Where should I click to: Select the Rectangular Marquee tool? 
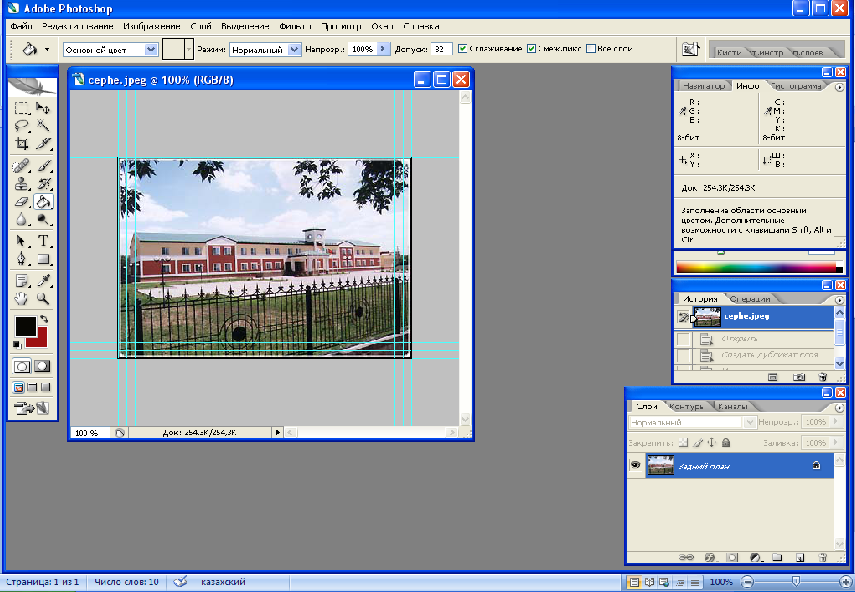pyautogui.click(x=22, y=107)
